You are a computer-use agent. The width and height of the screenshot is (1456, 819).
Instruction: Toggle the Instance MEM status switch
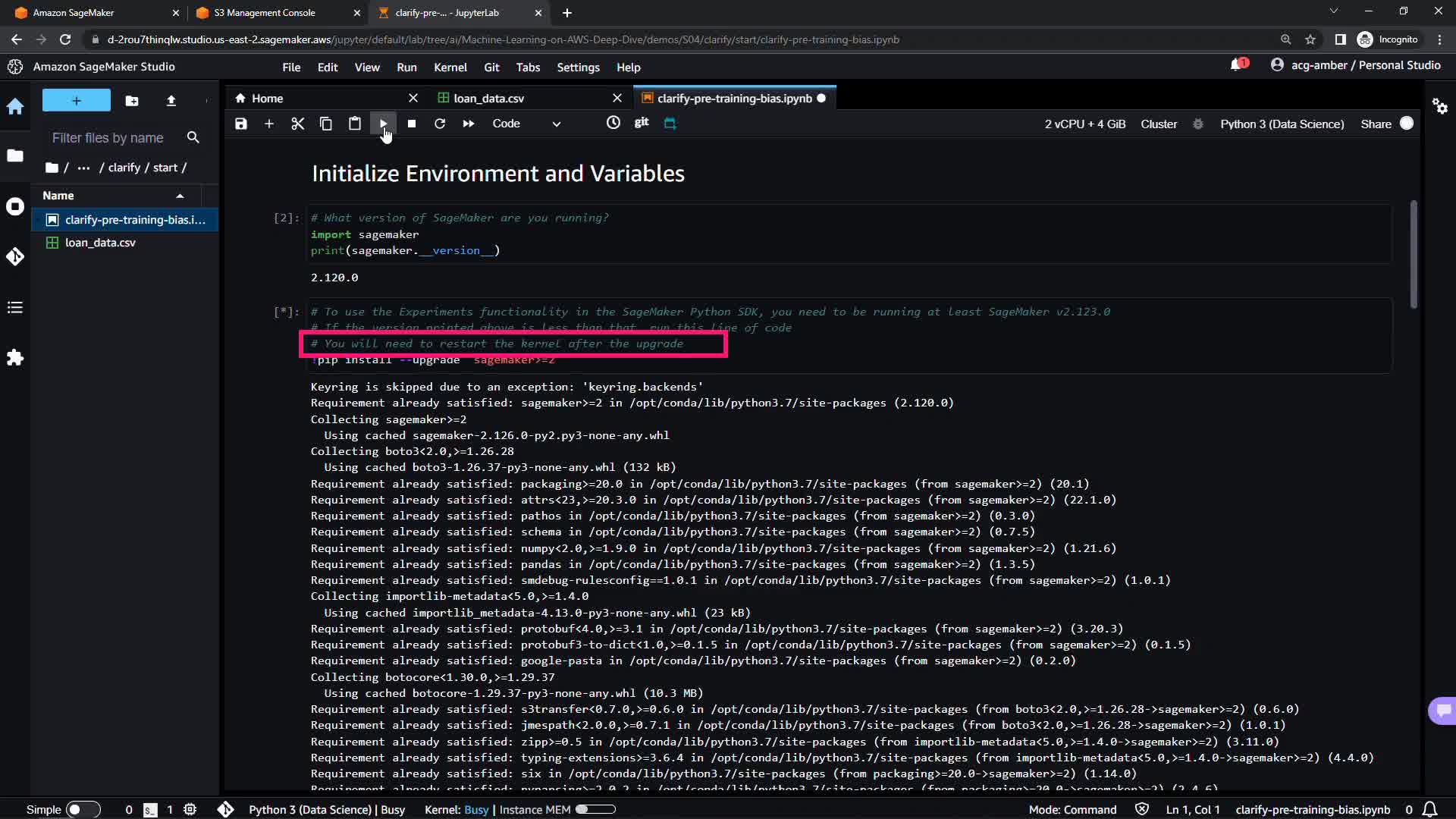595,809
